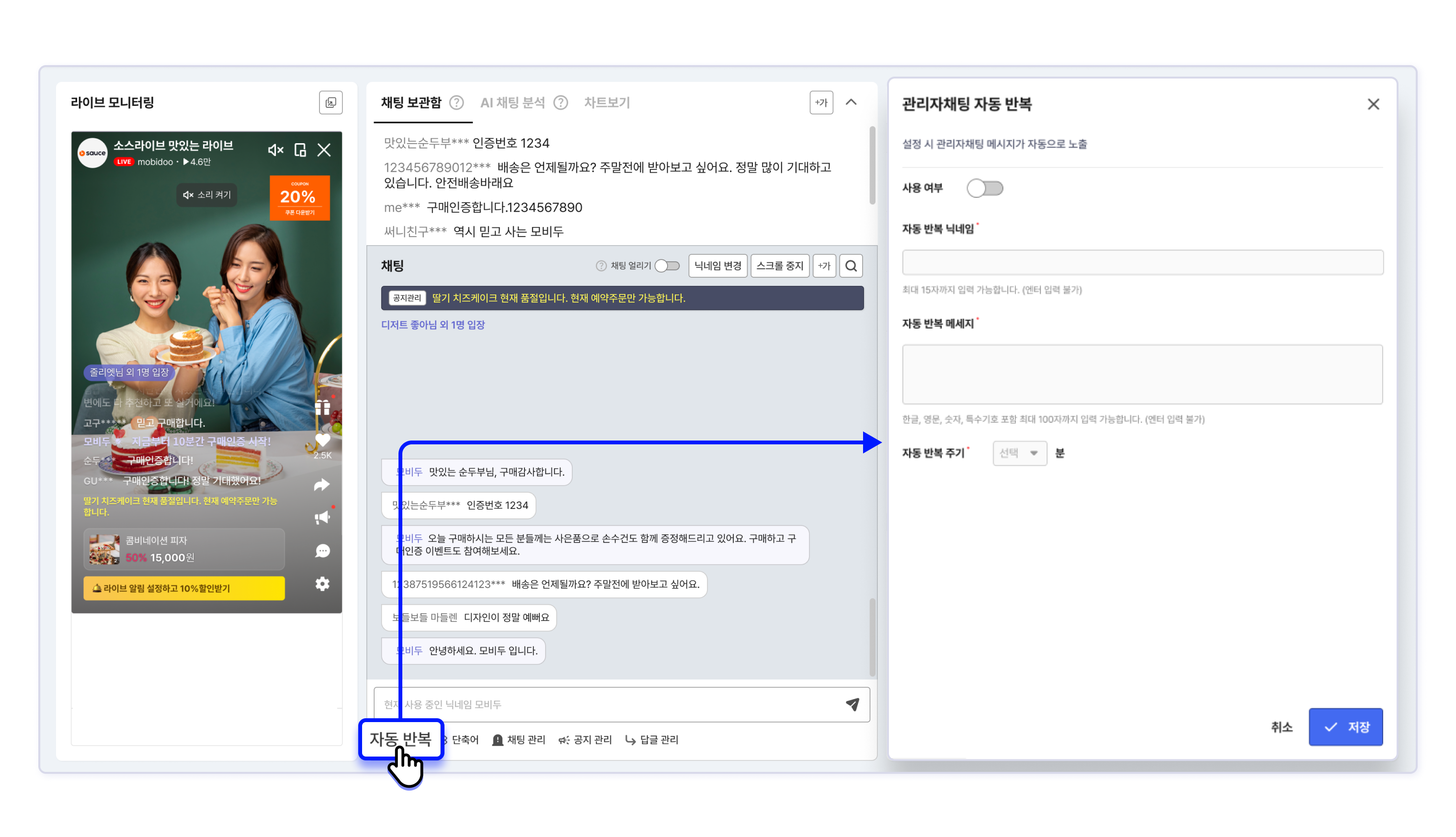Image resolution: width=1456 pixels, height=837 pixels.
Task: Open the 차트보기 tab
Action: pyautogui.click(x=607, y=102)
